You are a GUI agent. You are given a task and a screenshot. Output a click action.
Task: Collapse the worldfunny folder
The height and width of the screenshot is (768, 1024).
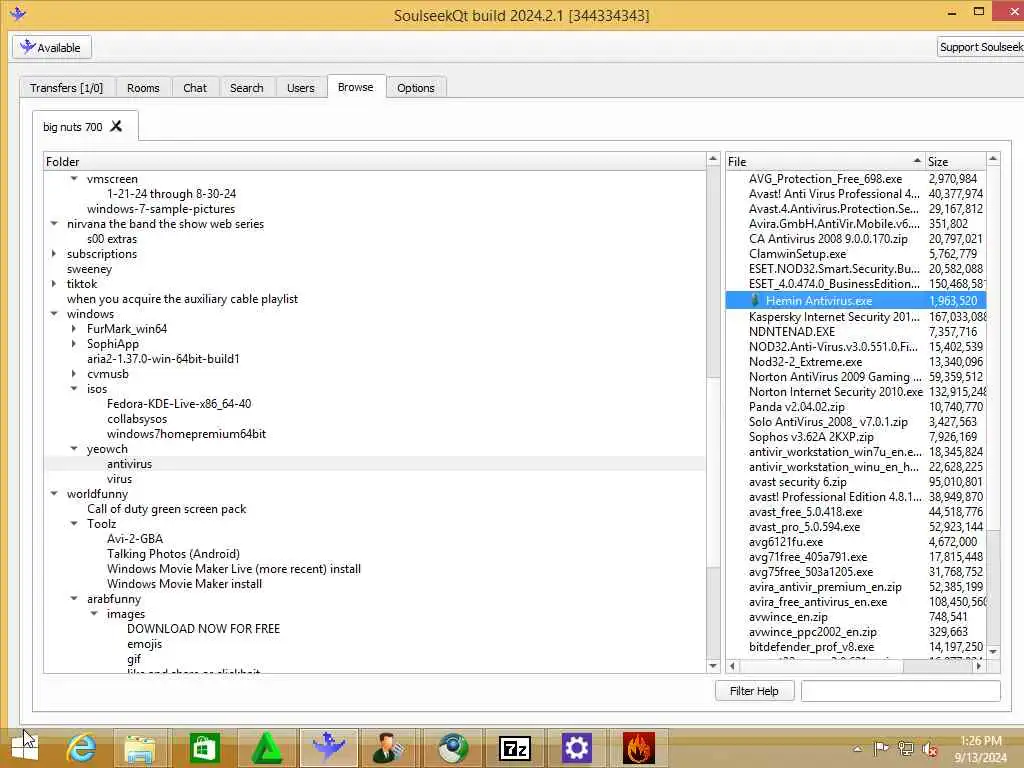click(54, 494)
